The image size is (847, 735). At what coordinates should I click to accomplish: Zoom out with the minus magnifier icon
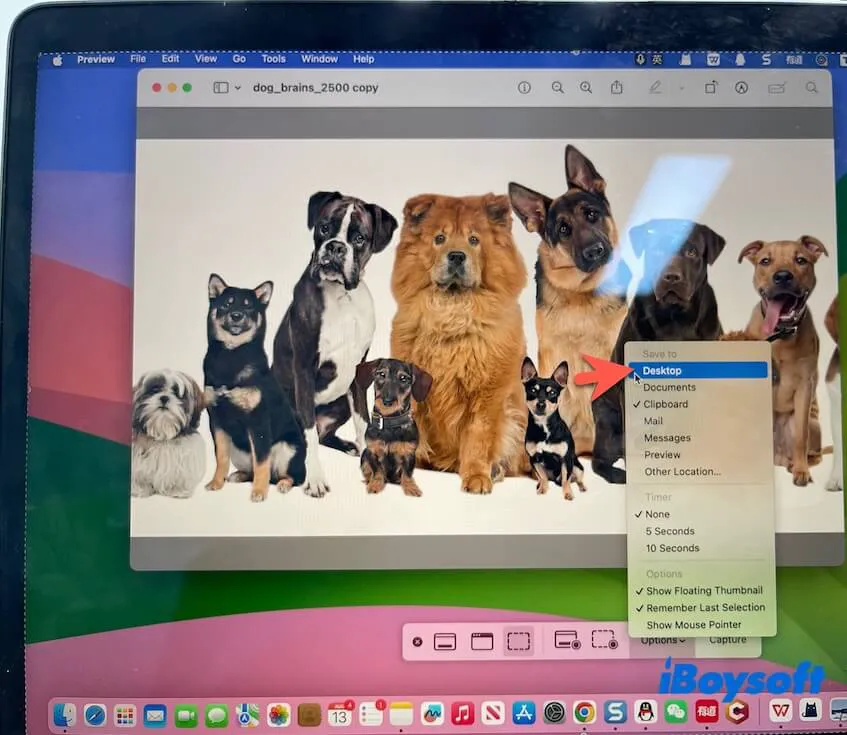(x=557, y=87)
